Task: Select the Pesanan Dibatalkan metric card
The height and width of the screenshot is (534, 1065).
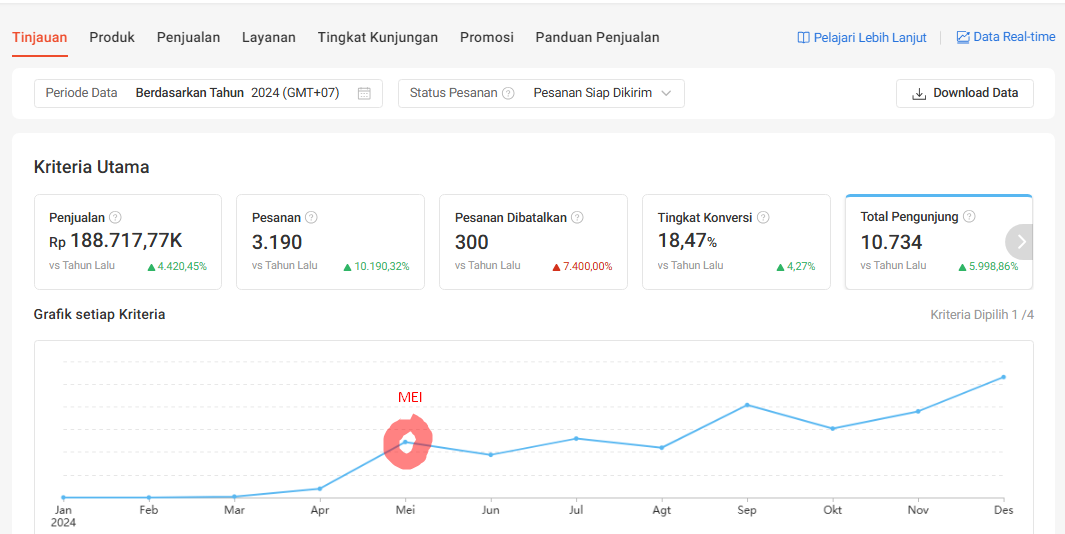Action: click(x=533, y=242)
